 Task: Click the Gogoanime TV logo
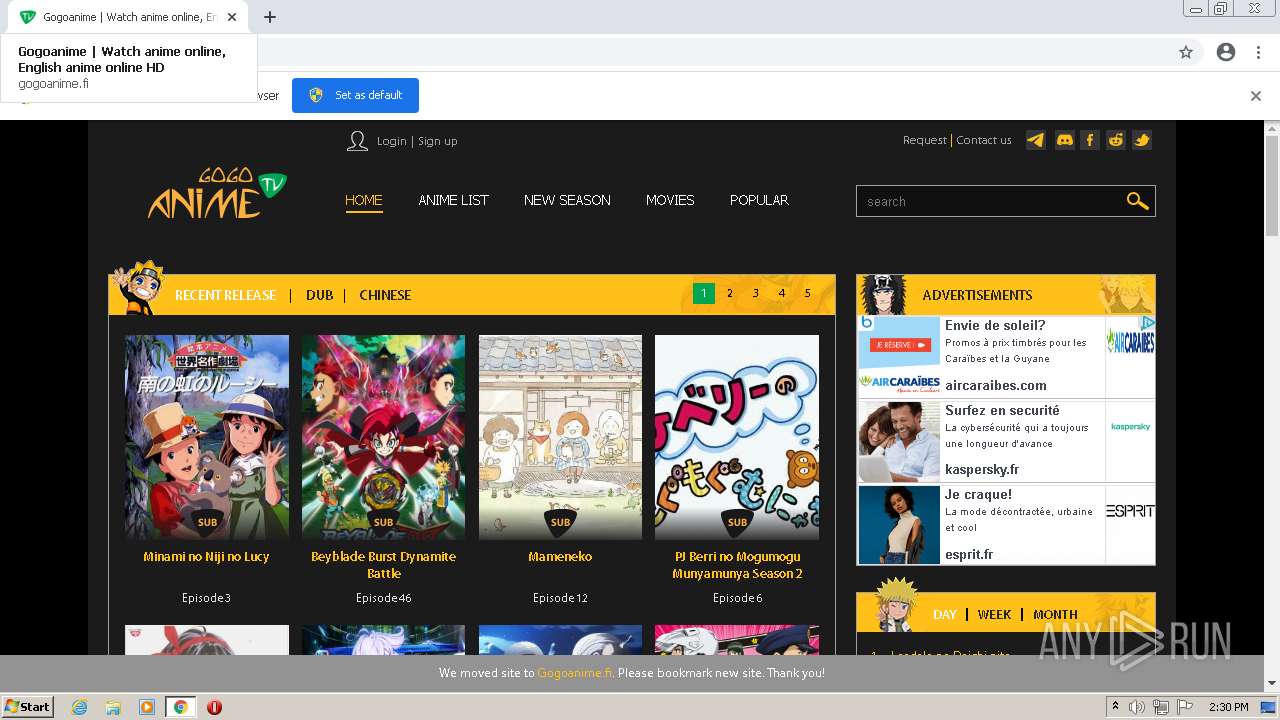(x=217, y=193)
